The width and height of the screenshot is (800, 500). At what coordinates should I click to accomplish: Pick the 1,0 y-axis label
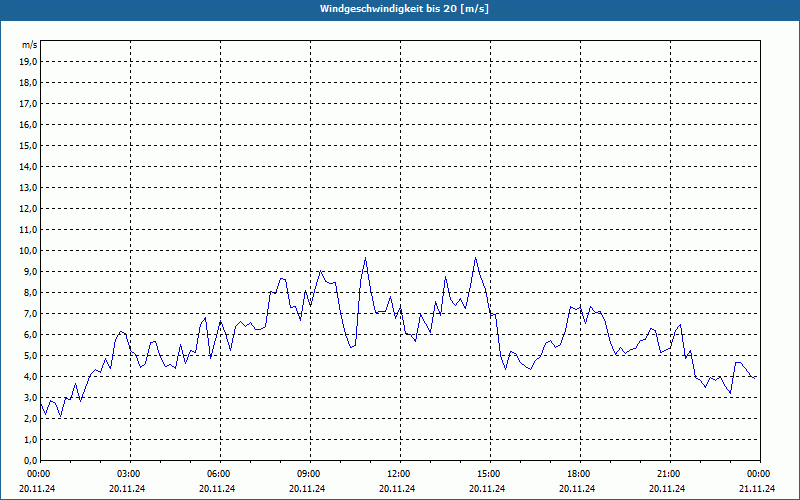(x=31, y=439)
